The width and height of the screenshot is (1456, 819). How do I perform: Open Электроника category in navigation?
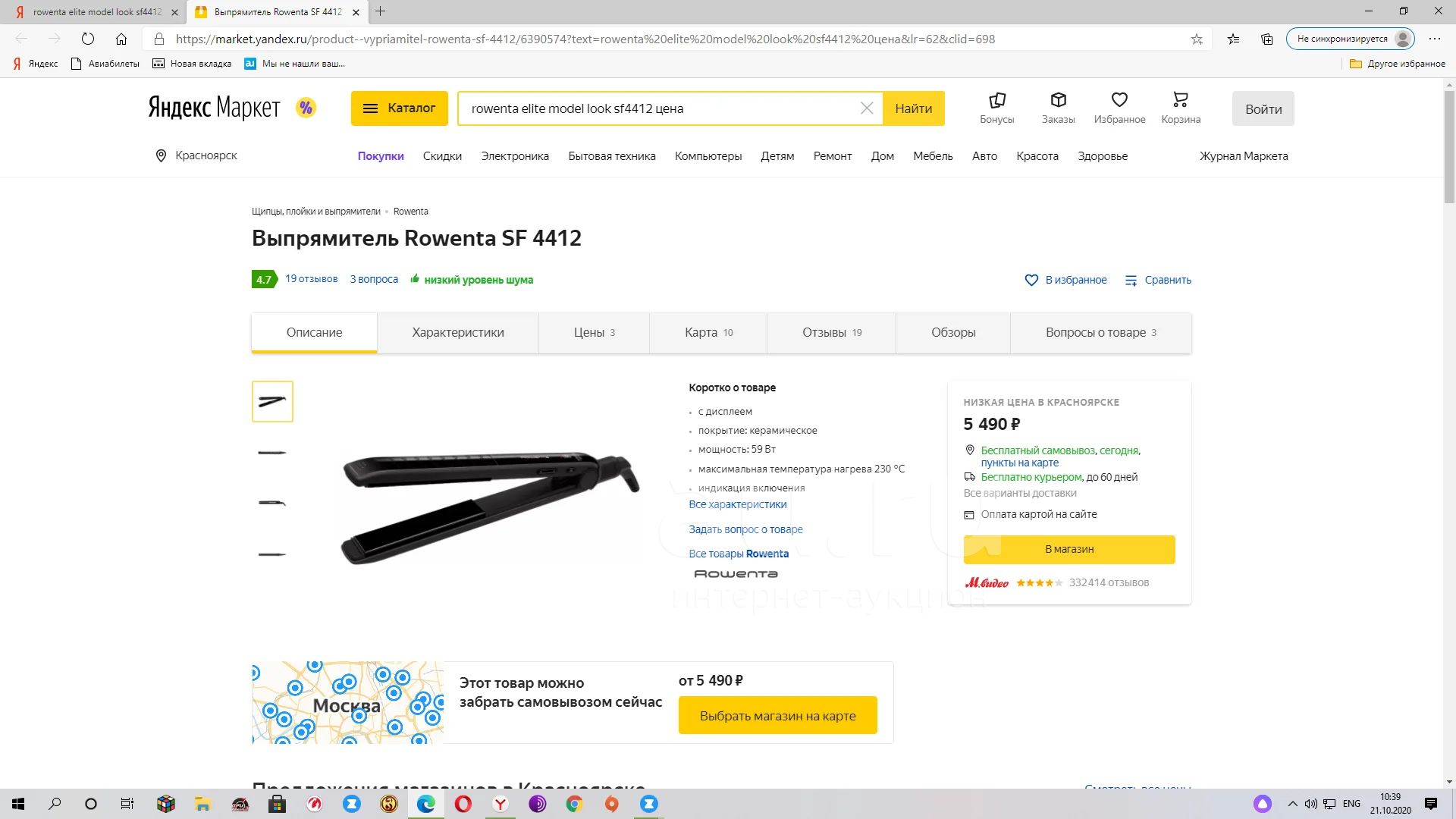click(515, 156)
